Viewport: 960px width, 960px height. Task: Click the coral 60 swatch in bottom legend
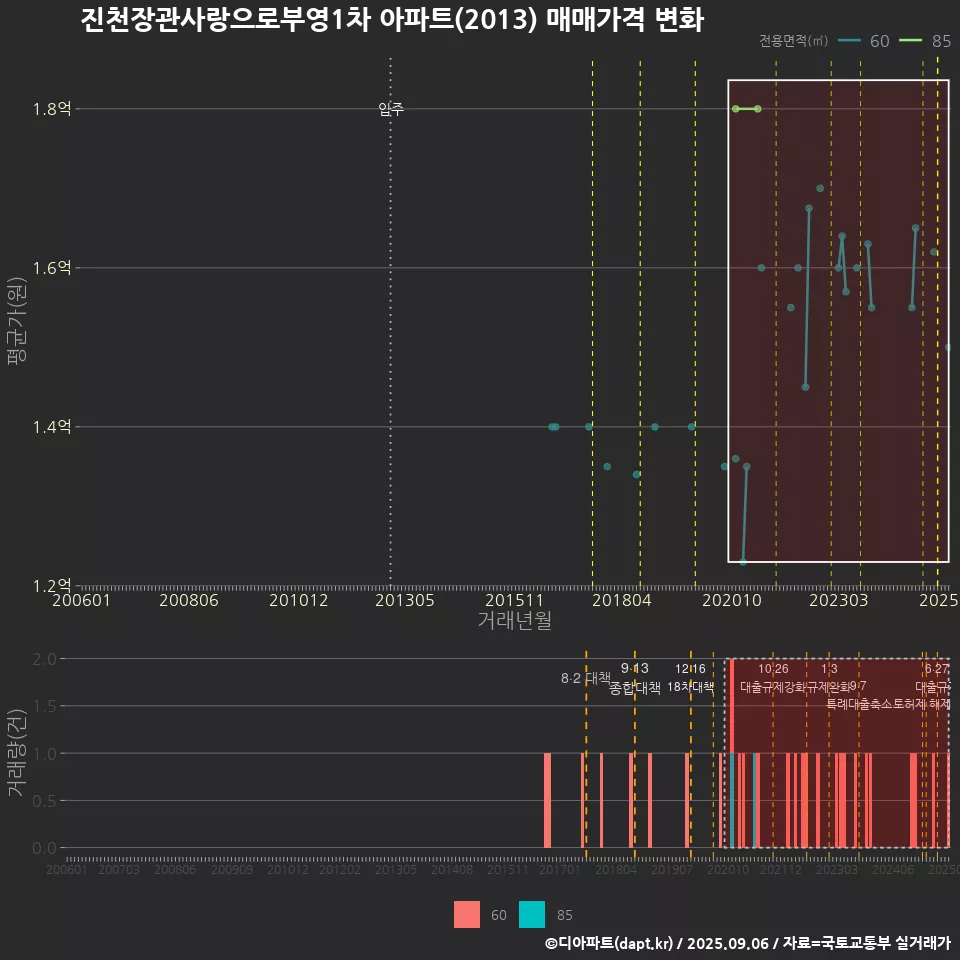[467, 914]
